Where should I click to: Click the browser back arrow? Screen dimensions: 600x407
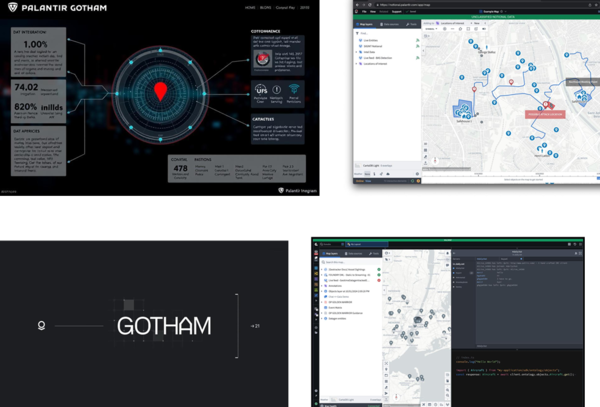click(357, 5)
